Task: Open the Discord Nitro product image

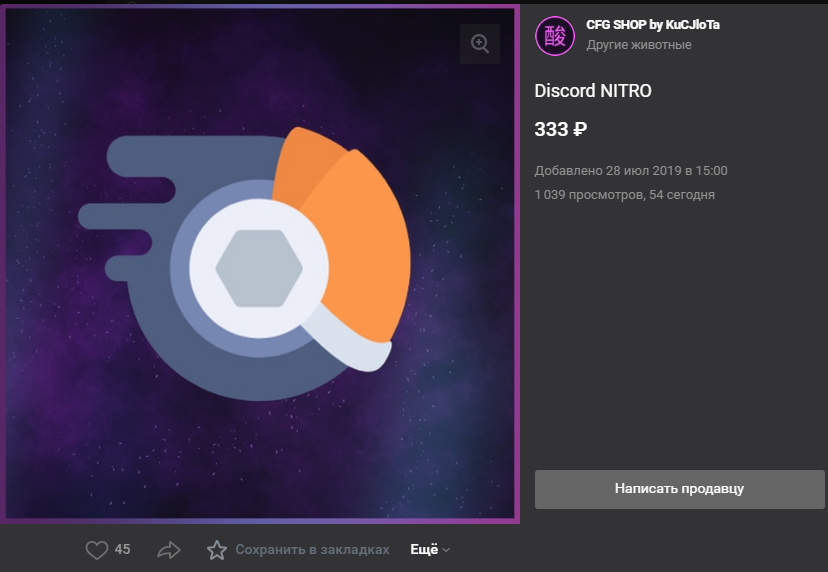Action: [260, 264]
